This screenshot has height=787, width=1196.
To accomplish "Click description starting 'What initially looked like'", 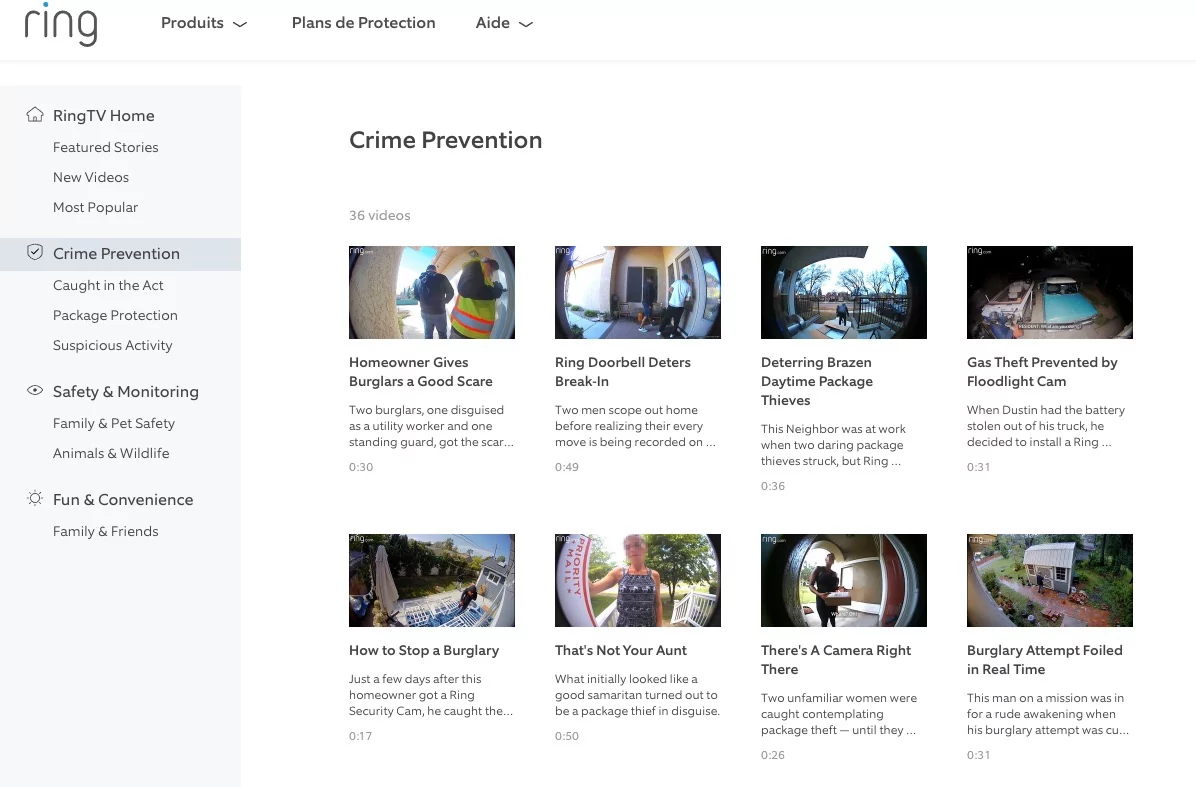I will pyautogui.click(x=638, y=695).
